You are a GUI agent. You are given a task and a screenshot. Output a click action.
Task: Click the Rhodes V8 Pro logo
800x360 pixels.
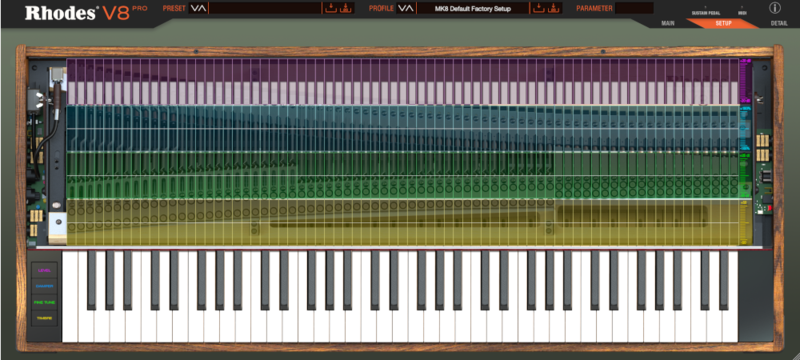point(86,13)
